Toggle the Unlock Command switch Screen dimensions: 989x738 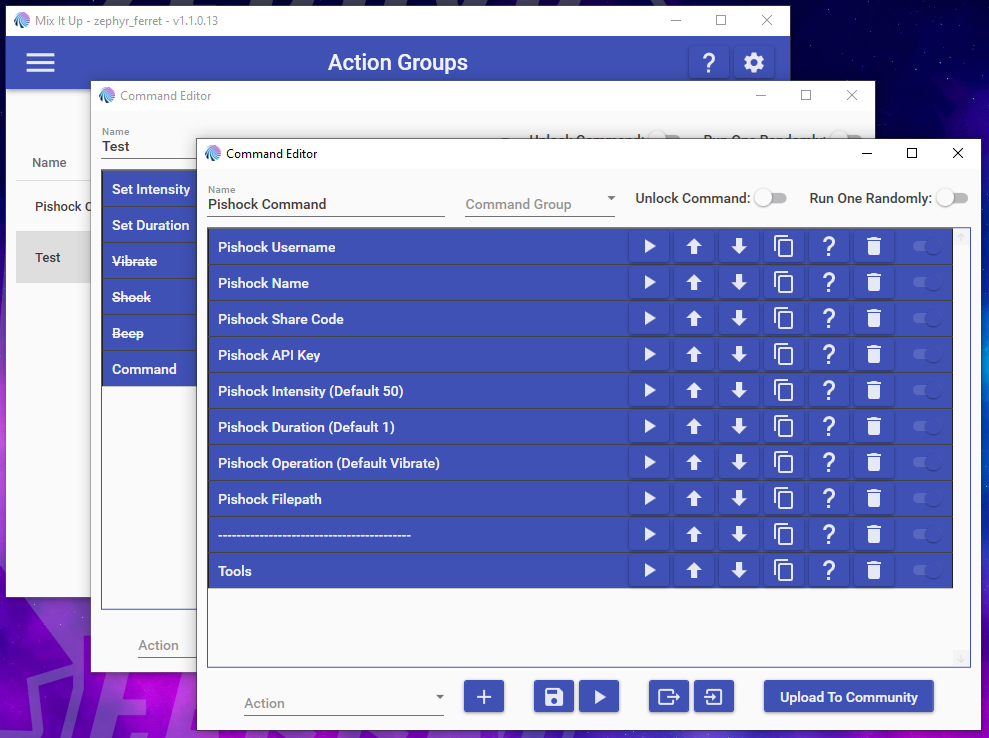(x=771, y=198)
